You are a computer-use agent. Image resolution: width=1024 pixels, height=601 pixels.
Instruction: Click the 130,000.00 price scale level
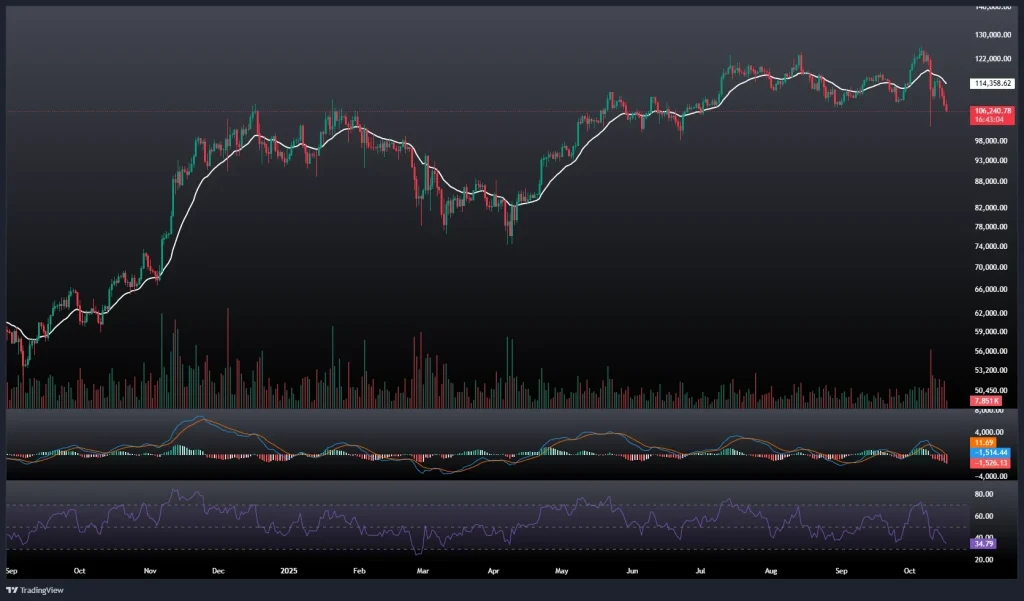[x=991, y=34]
